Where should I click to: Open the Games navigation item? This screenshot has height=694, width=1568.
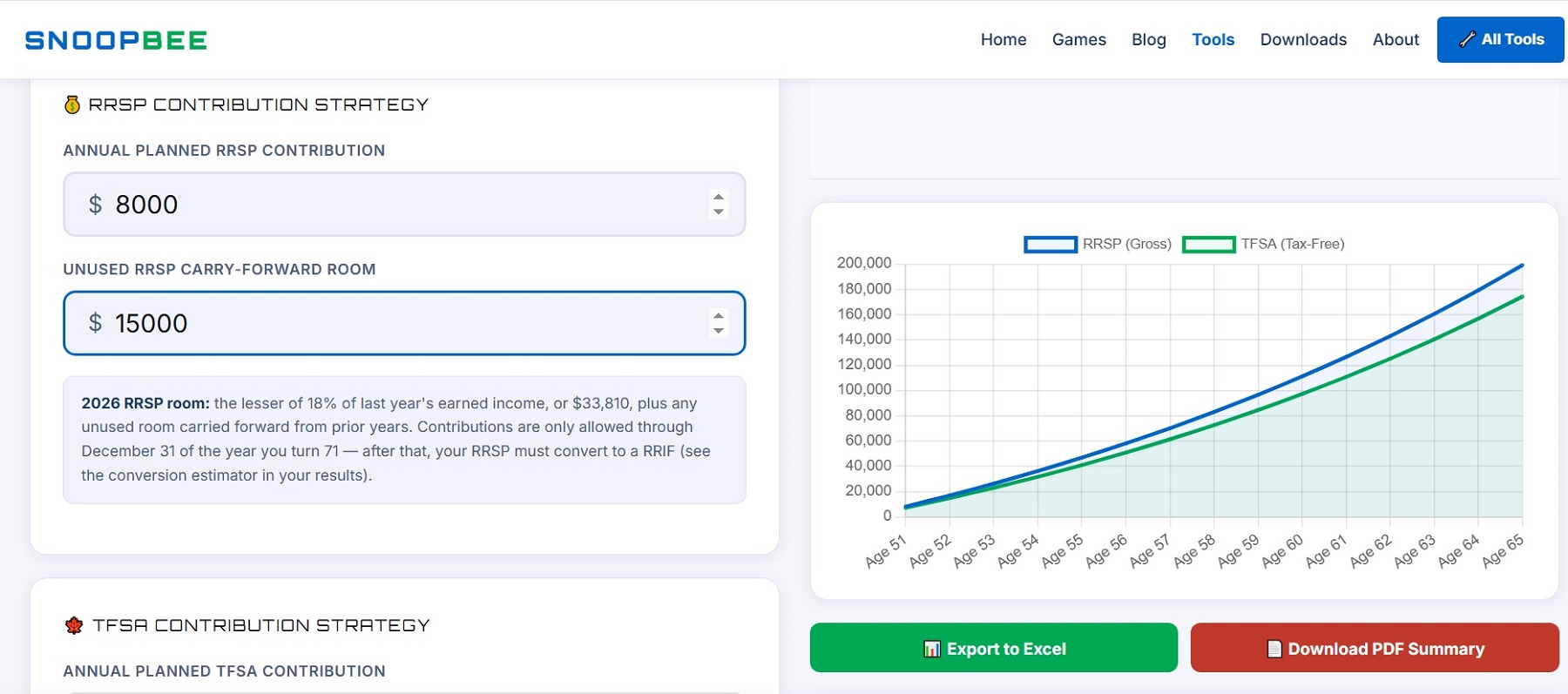[1079, 39]
